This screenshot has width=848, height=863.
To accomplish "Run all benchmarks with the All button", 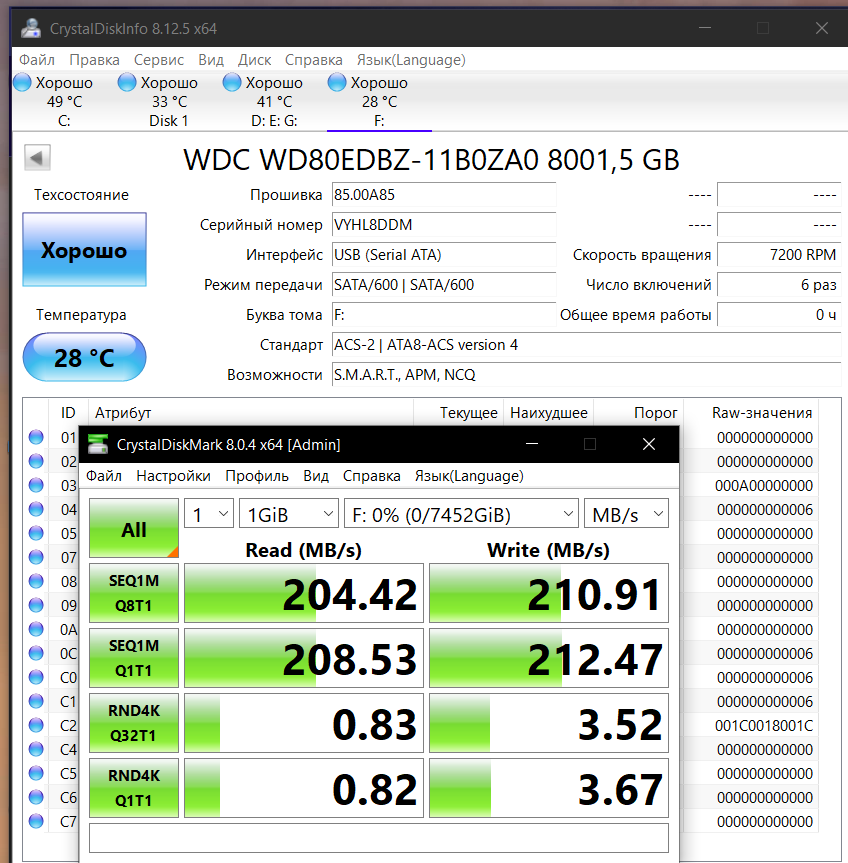I will 134,529.
